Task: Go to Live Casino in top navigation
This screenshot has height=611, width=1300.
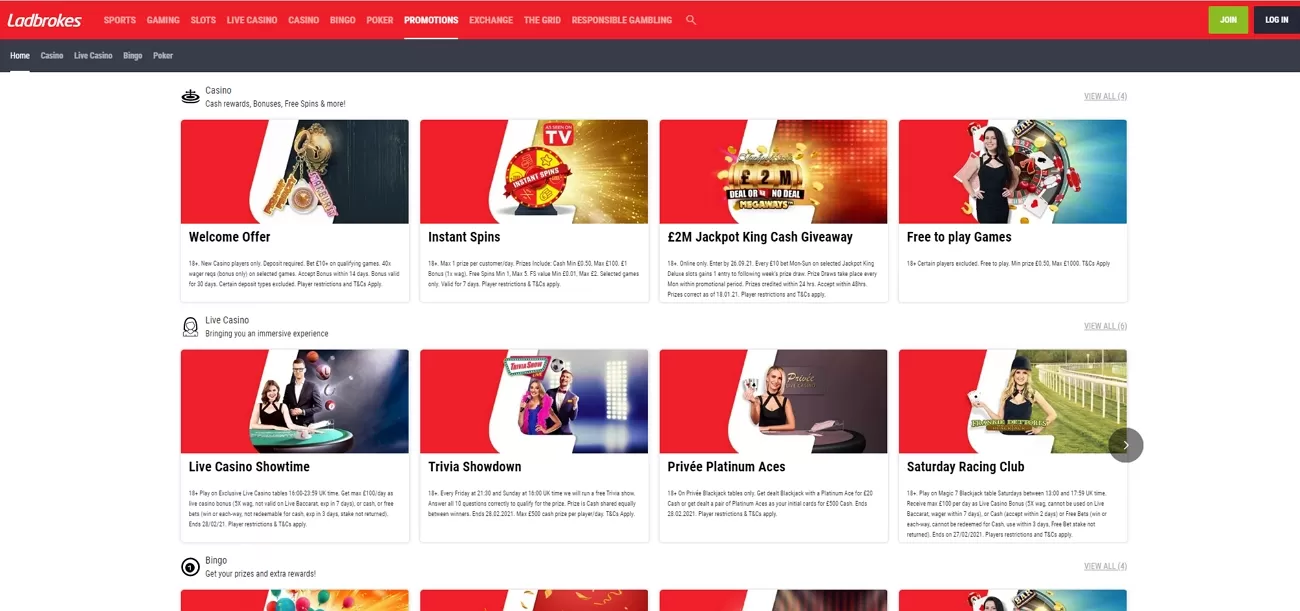Action: pyautogui.click(x=252, y=20)
